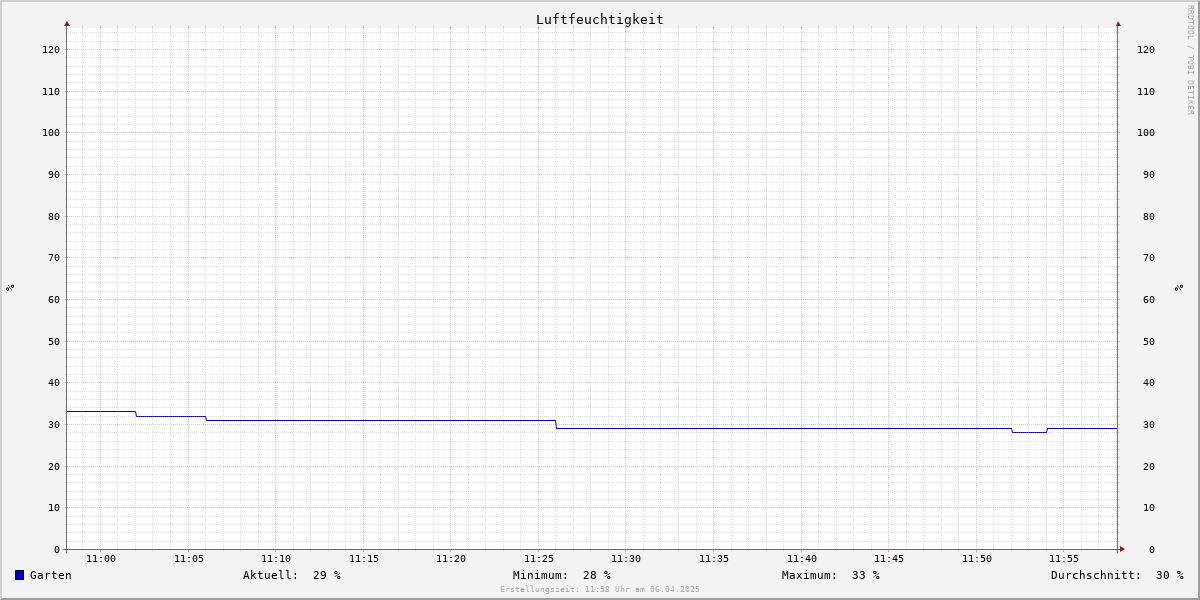
Task: Click the 60 label on the left axis
Action: (54, 299)
